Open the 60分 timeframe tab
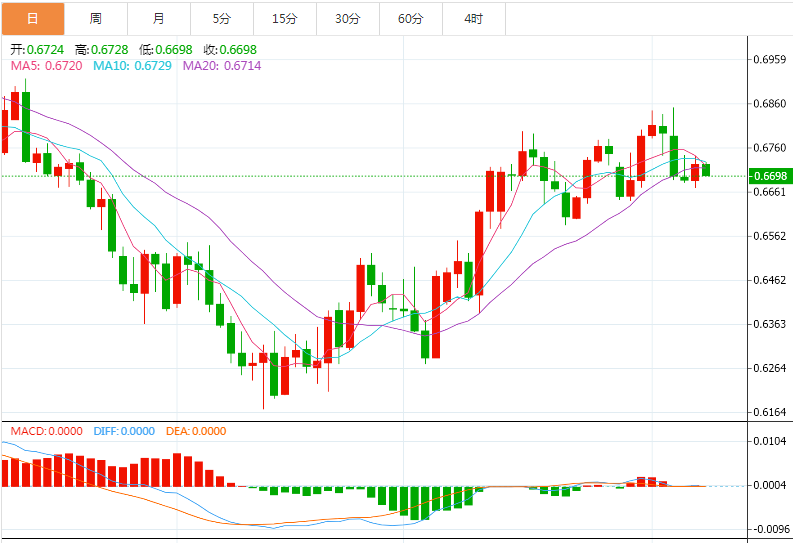The height and width of the screenshot is (543, 793). pos(411,19)
